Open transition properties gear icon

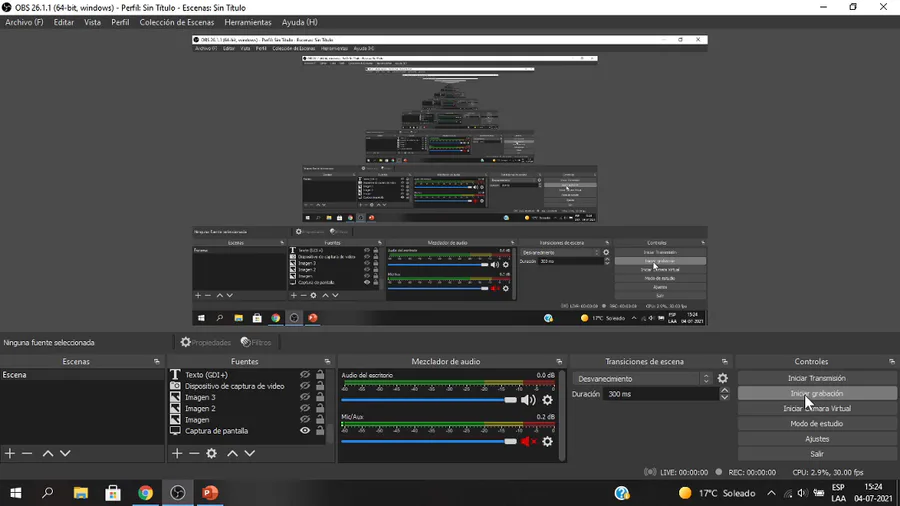723,379
